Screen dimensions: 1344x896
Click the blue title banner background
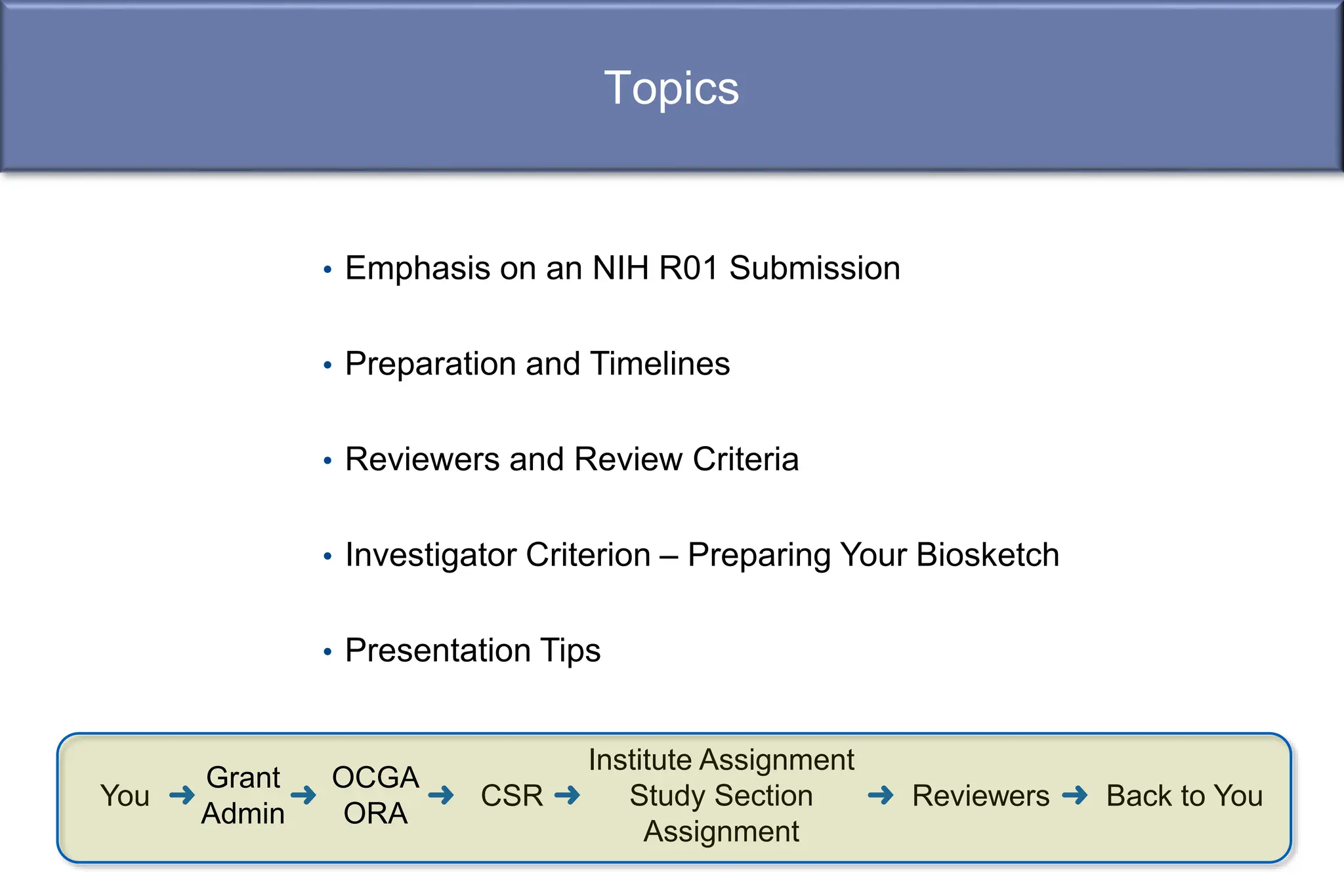click(x=262, y=85)
